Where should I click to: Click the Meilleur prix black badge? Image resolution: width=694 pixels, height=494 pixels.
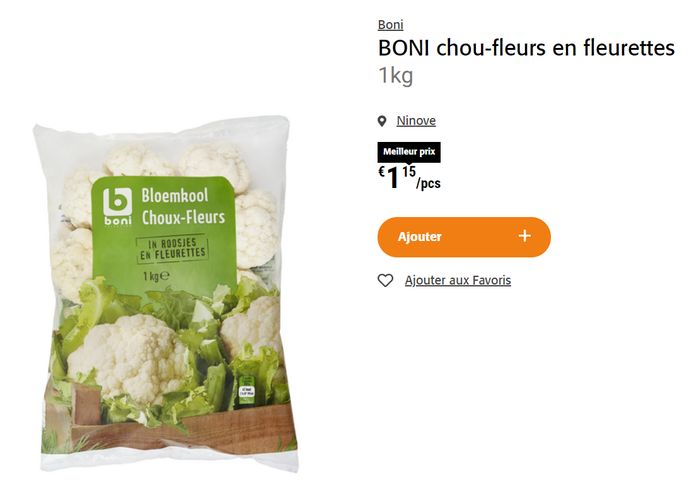pos(409,152)
